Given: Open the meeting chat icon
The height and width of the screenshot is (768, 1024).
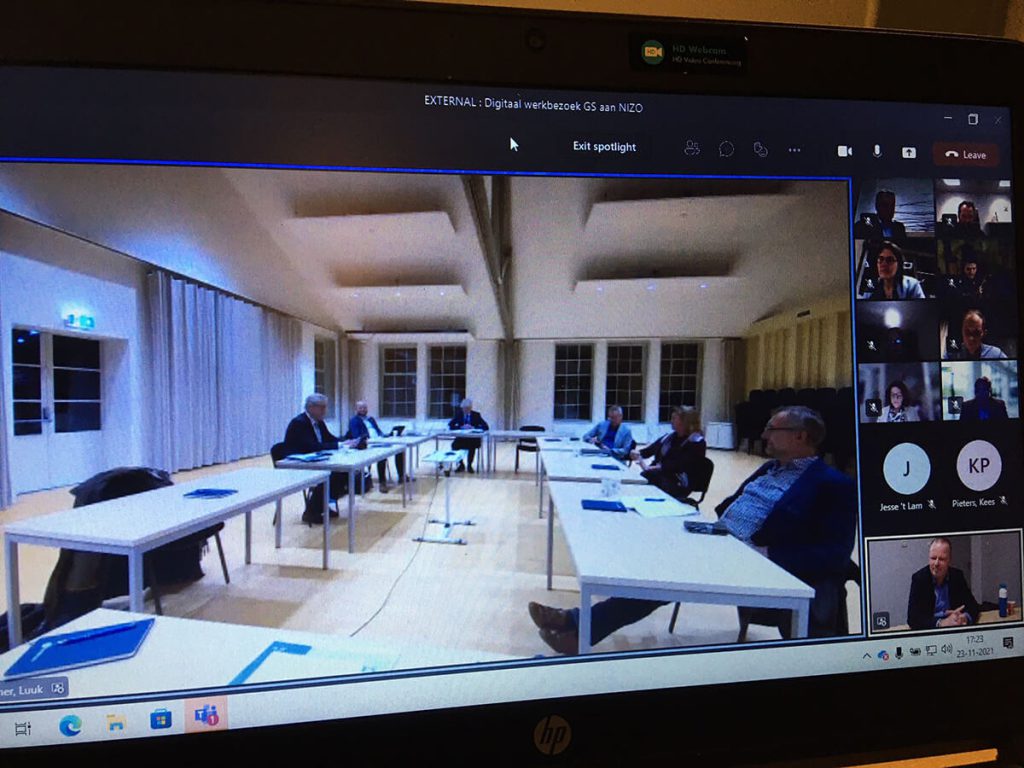Looking at the screenshot, I should coord(725,148).
